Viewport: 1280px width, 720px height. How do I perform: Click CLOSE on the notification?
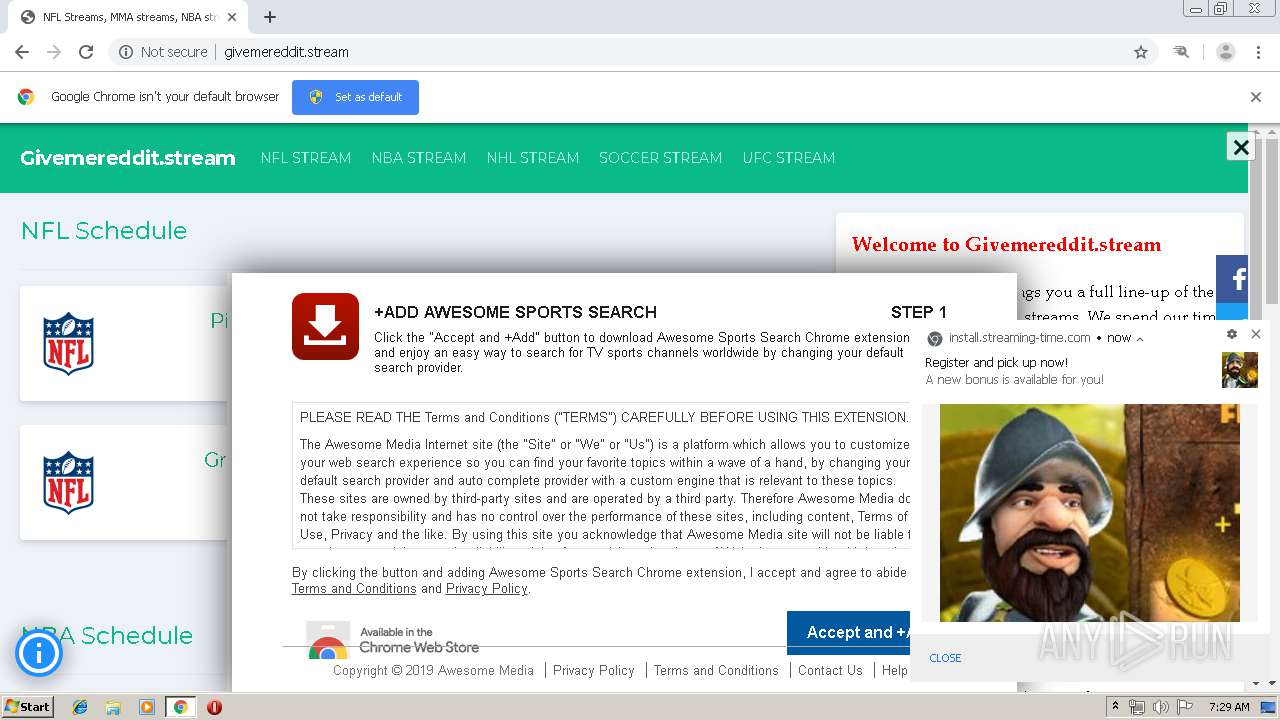pos(945,658)
